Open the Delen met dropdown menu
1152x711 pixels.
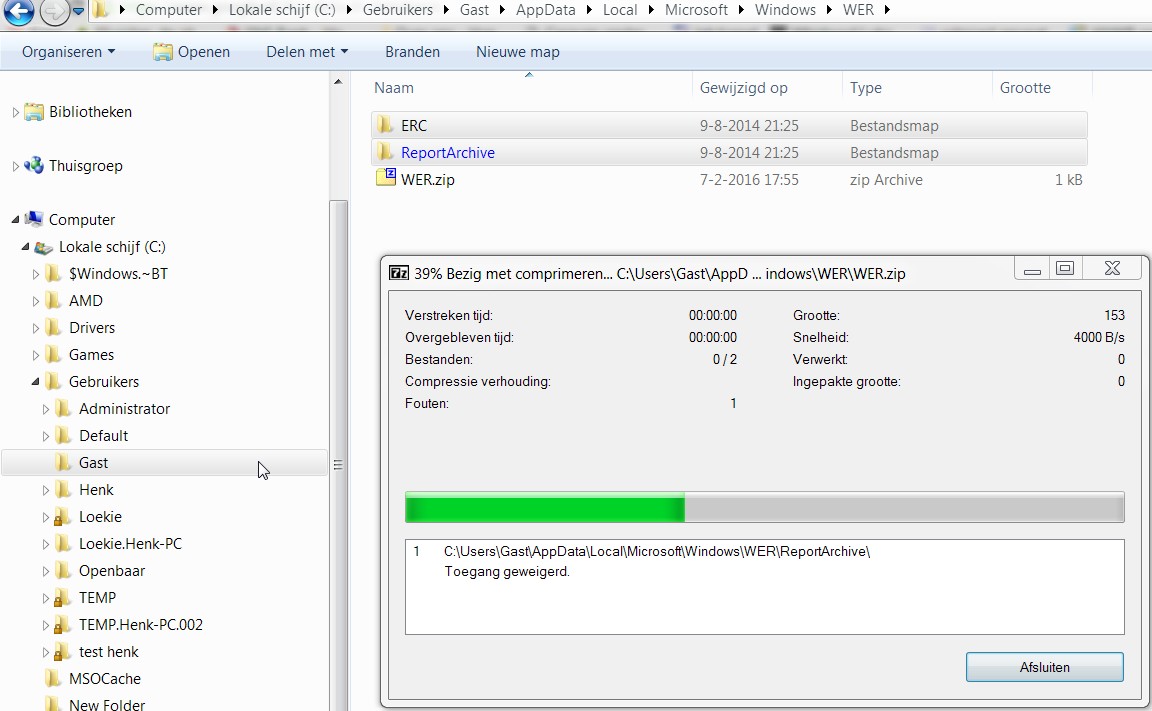tap(307, 52)
